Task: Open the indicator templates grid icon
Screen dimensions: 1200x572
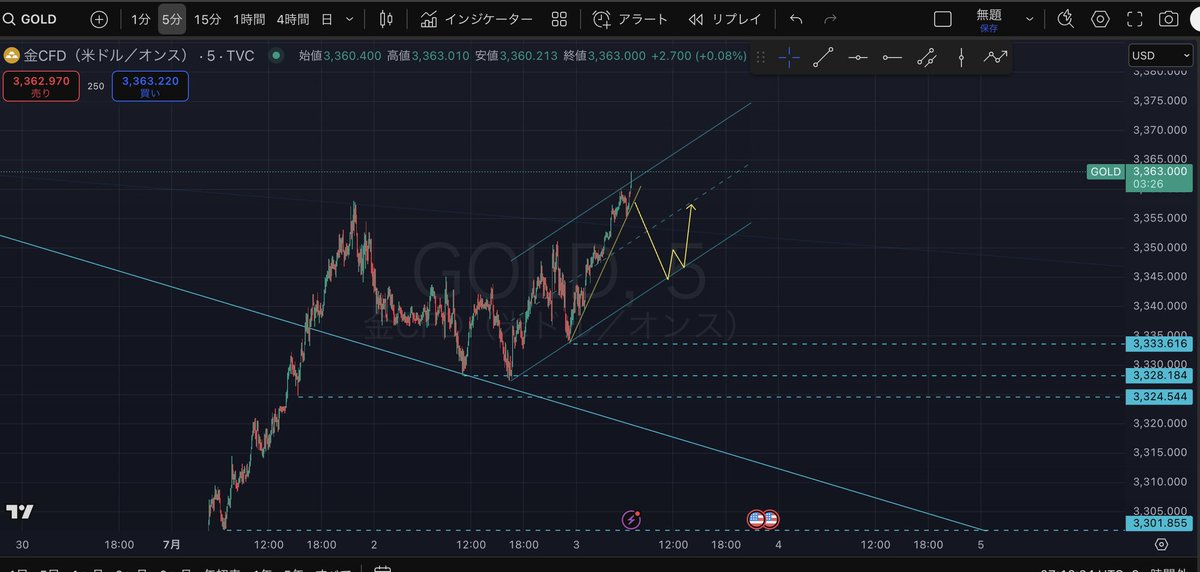Action: tap(559, 19)
